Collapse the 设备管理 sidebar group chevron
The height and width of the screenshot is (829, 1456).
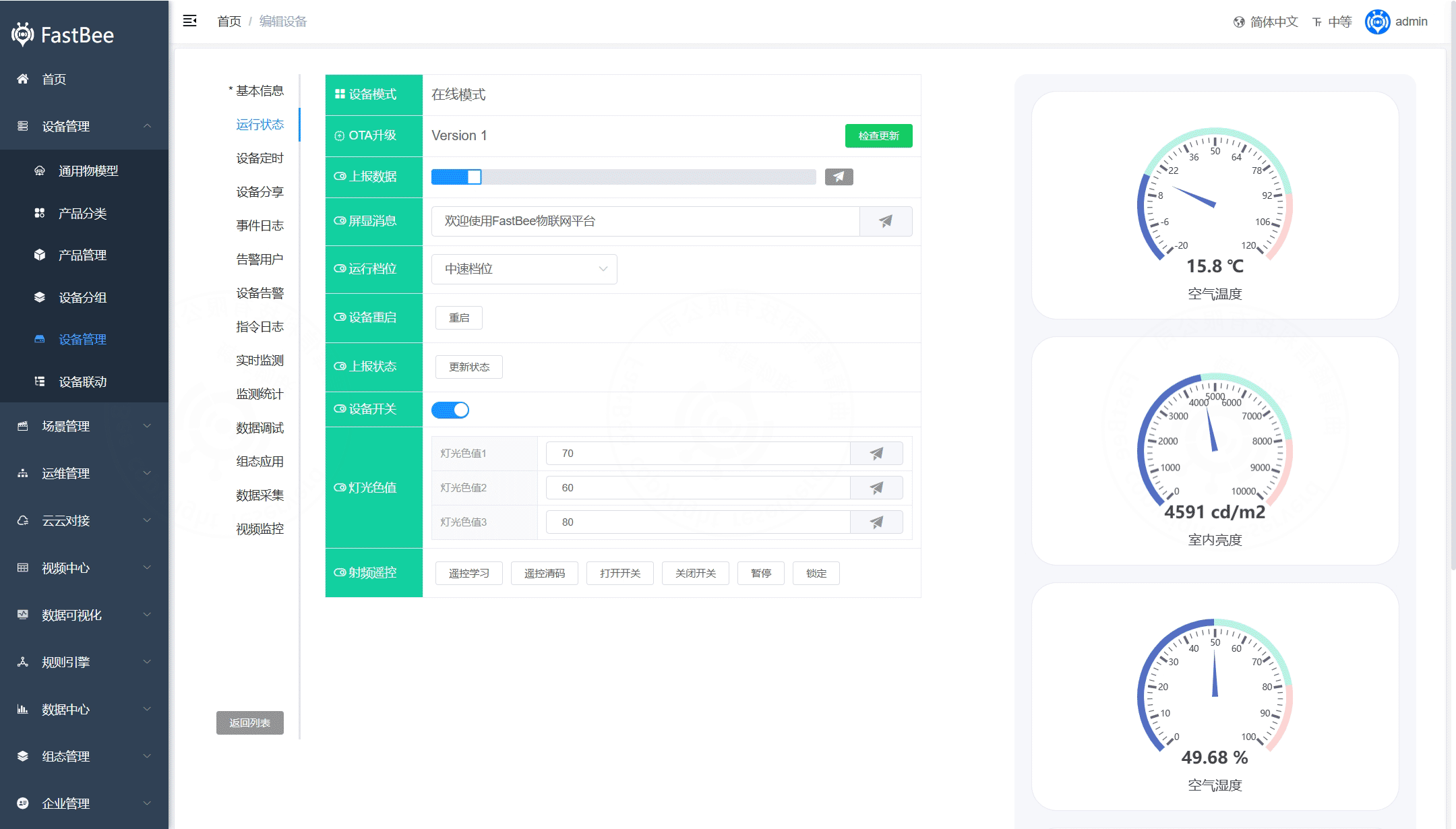point(147,126)
